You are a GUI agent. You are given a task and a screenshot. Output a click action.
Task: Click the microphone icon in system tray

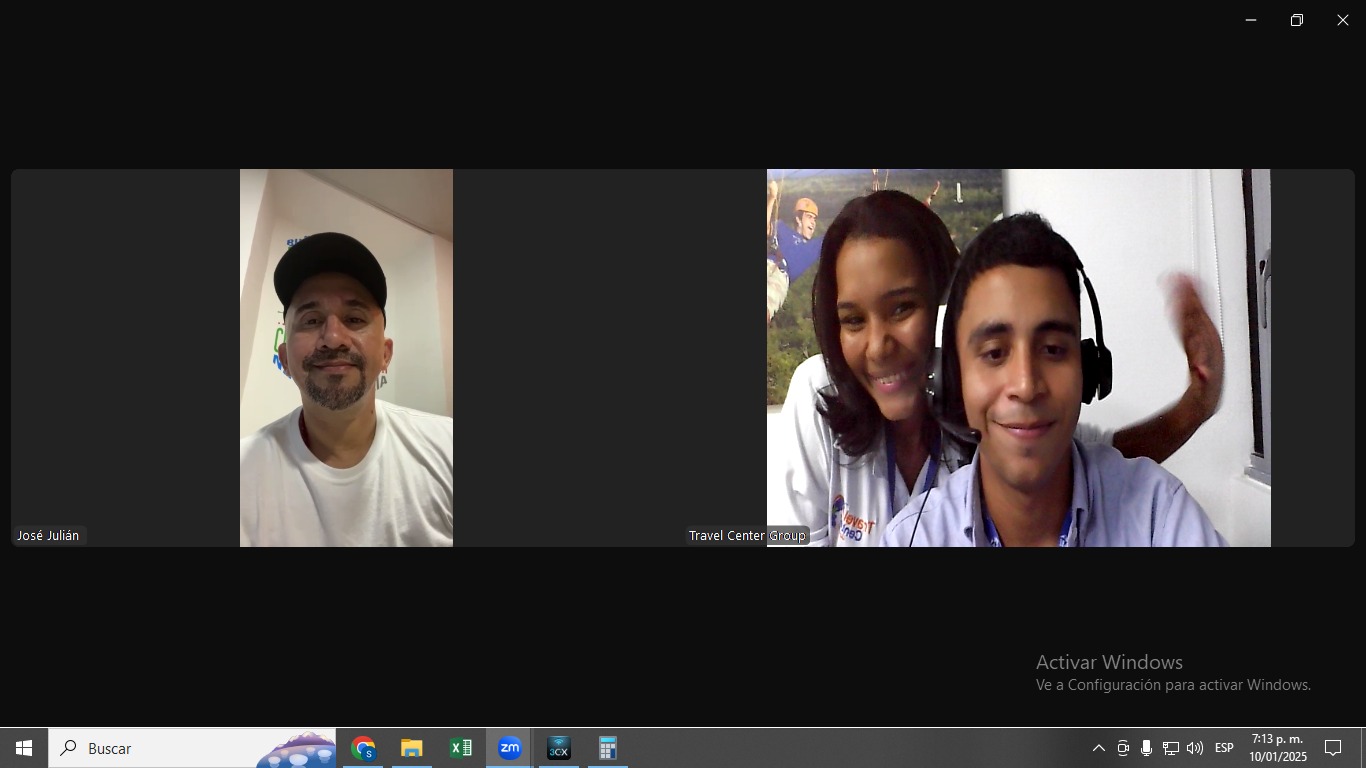1146,748
